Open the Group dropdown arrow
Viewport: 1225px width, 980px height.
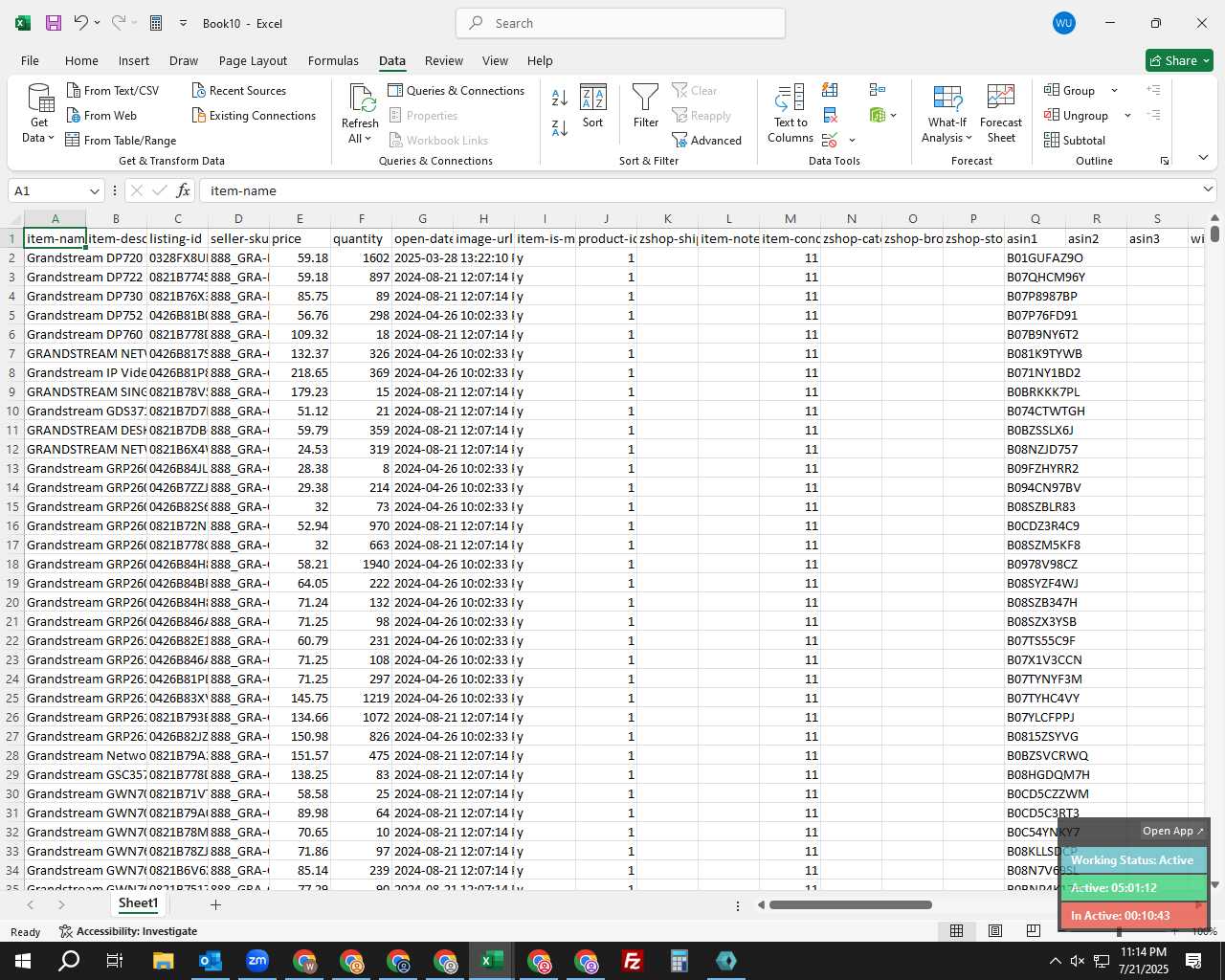pos(1114,90)
